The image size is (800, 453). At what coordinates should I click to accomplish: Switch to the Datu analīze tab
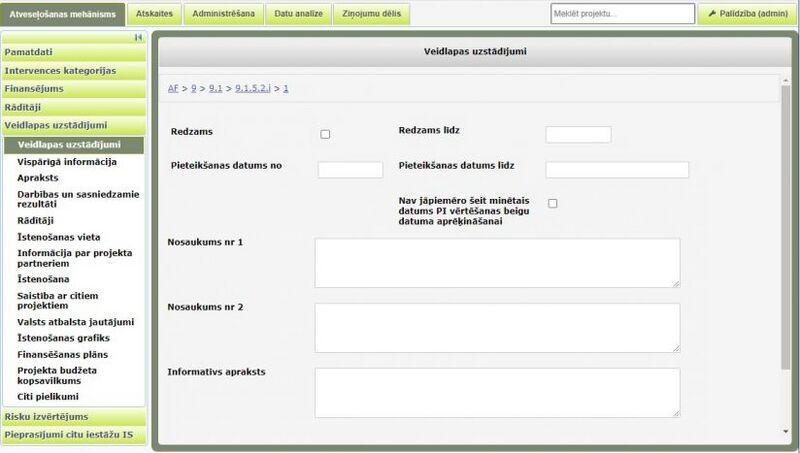[298, 14]
